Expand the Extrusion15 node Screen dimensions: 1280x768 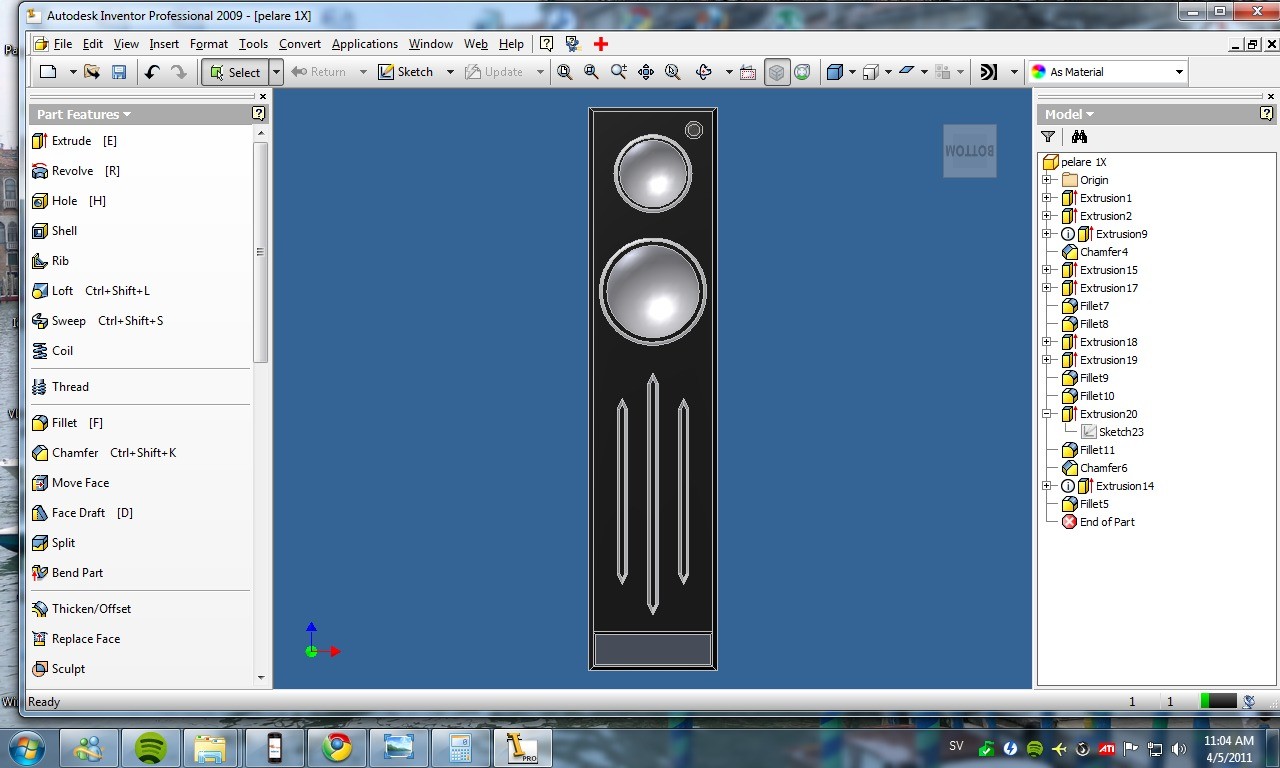tap(1047, 270)
